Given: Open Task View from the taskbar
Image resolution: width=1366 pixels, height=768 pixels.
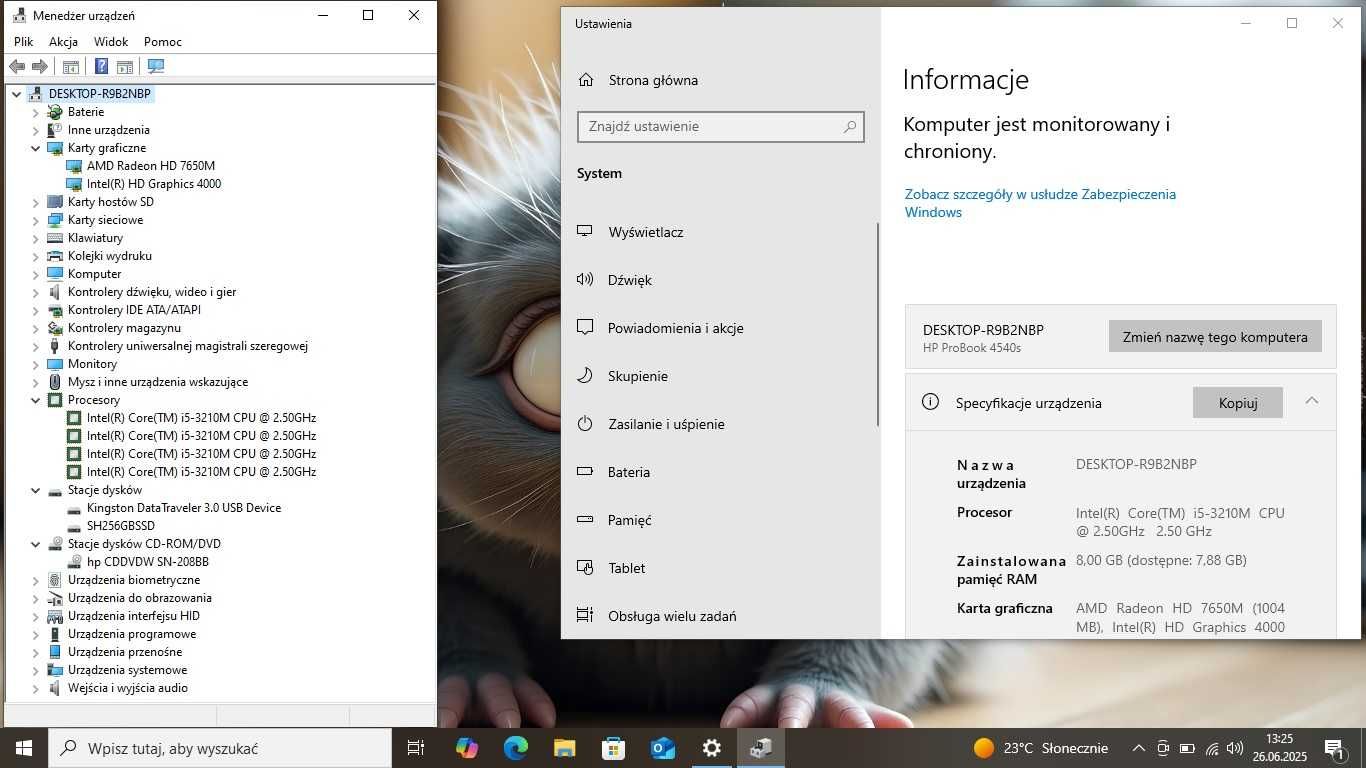Looking at the screenshot, I should pos(416,748).
